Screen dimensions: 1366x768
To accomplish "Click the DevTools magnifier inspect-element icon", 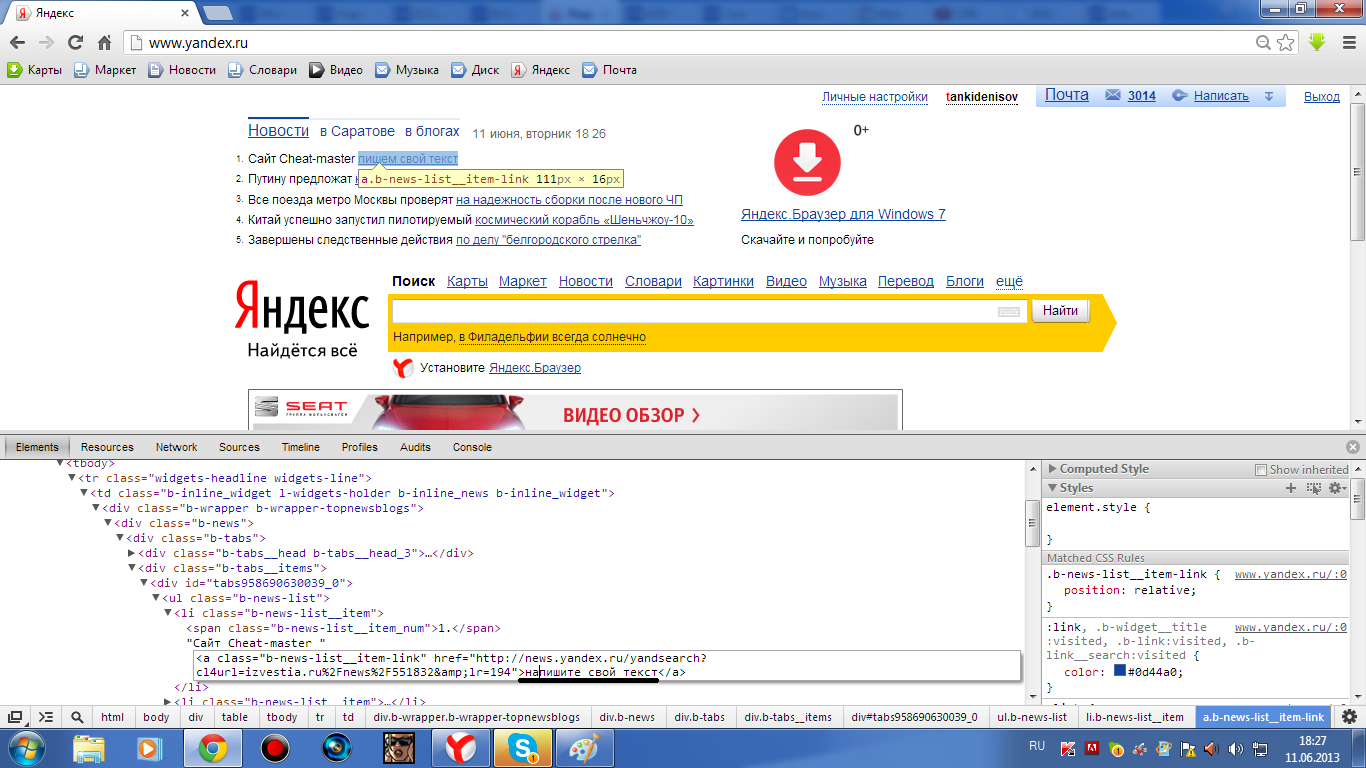I will coord(77,717).
